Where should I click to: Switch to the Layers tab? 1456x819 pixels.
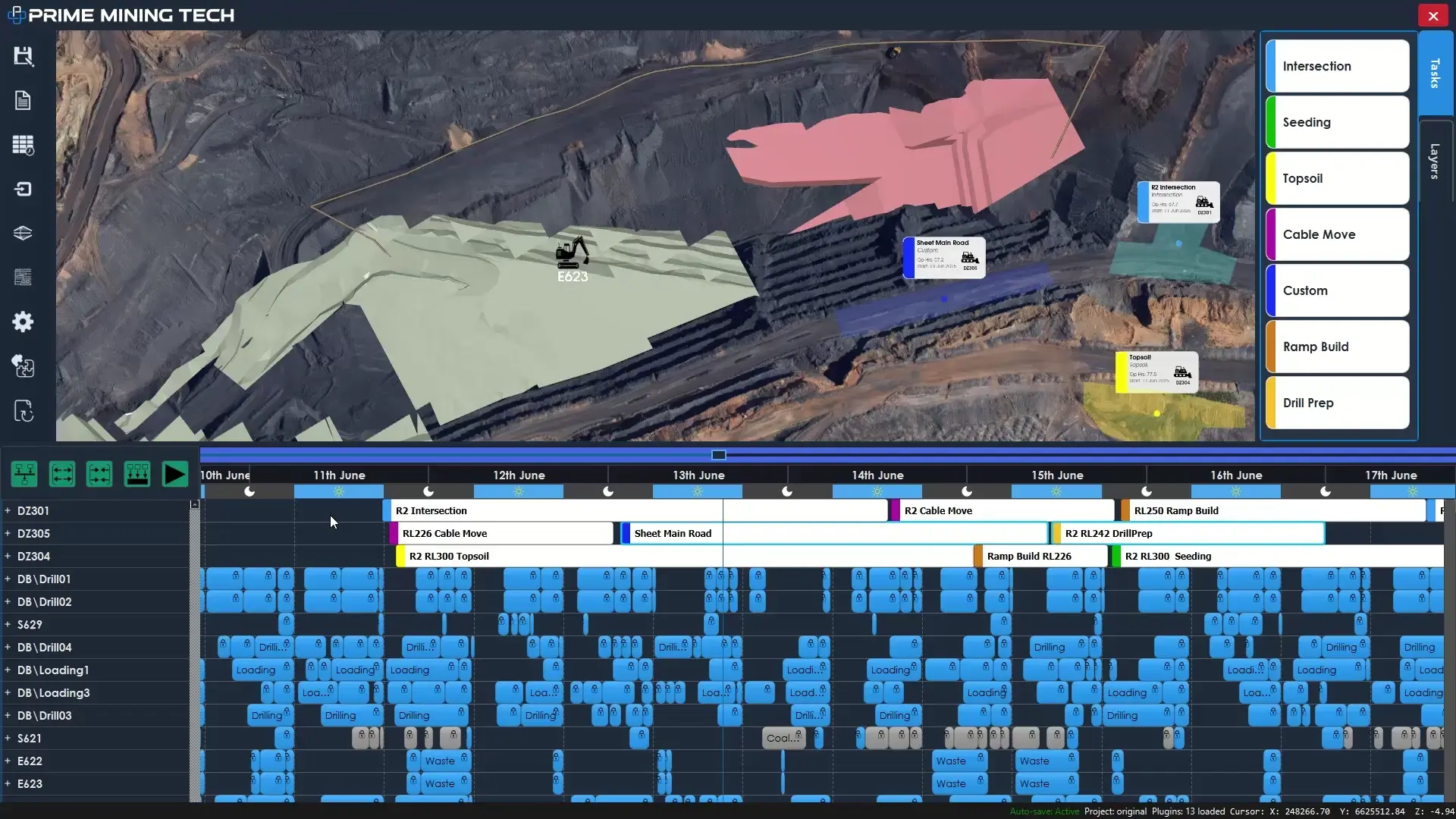click(x=1435, y=161)
